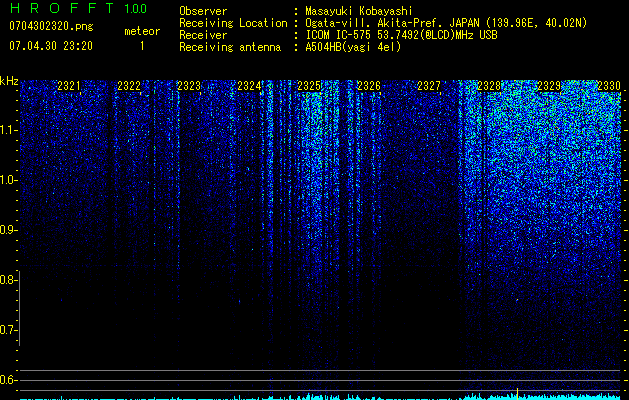This screenshot has height=400, width=629.
Task: Click antenna value A504HB(yagi 4el)
Action: tap(353, 47)
